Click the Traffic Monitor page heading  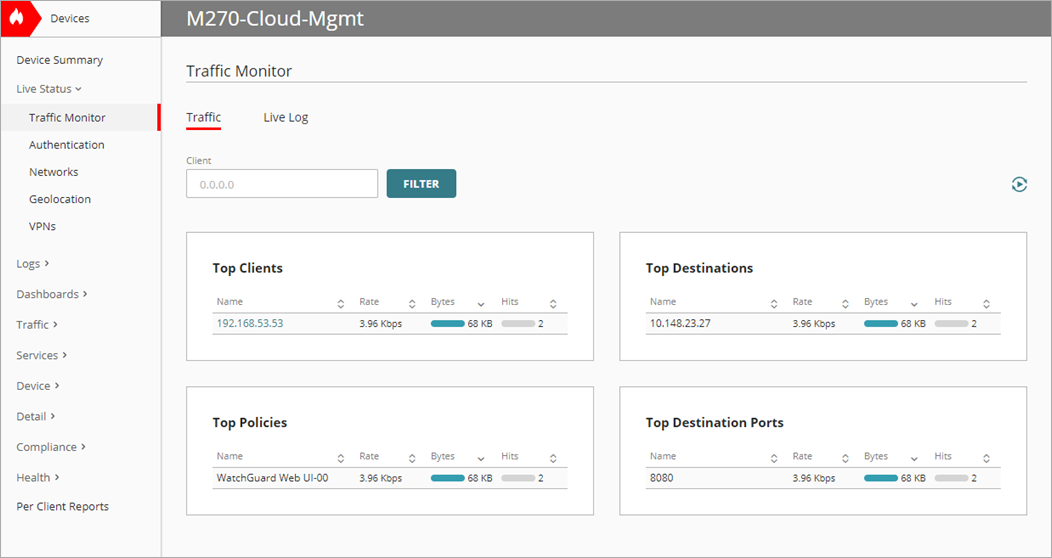pyautogui.click(x=239, y=71)
